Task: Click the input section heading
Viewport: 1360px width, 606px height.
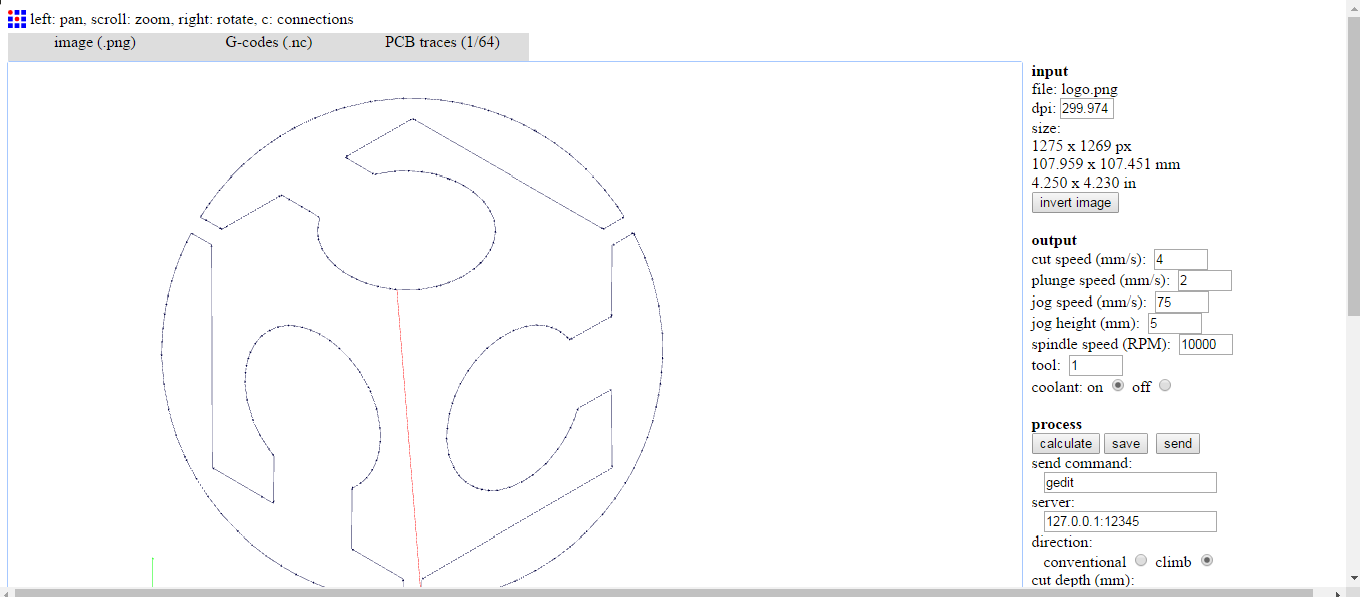Action: [x=1050, y=71]
